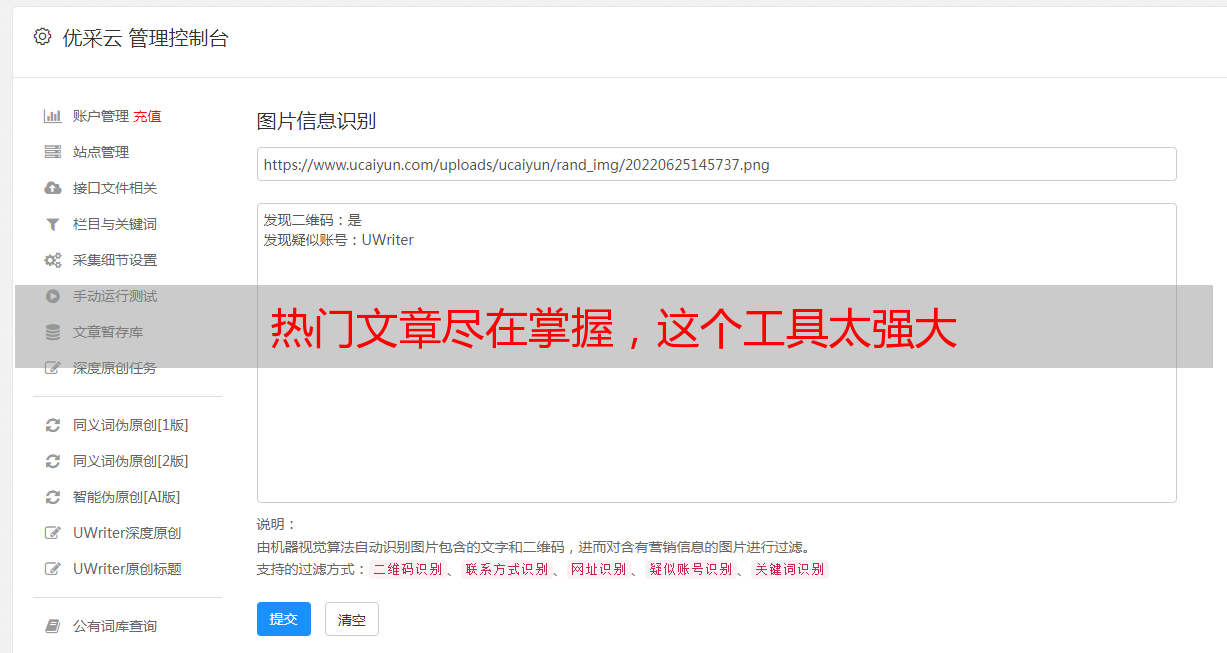
Task: Click the 二维码识别 tag
Action: coord(407,569)
